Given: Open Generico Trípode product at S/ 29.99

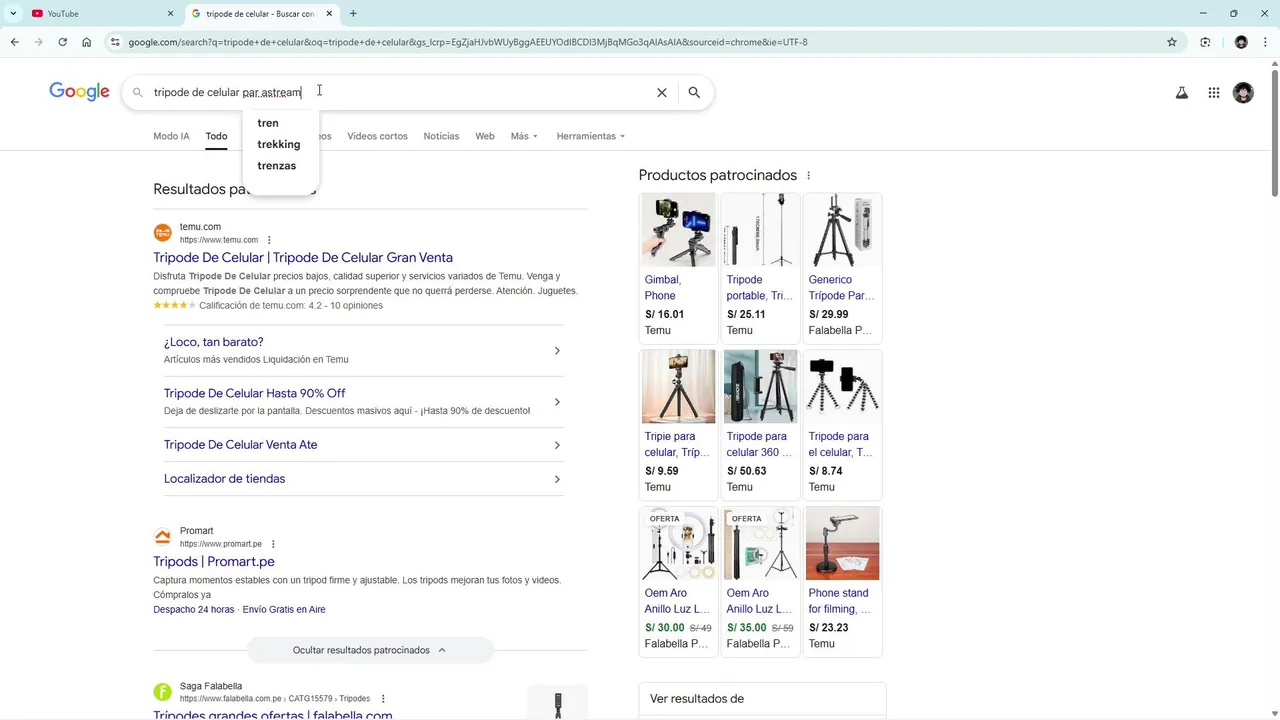Looking at the screenshot, I should point(842,268).
